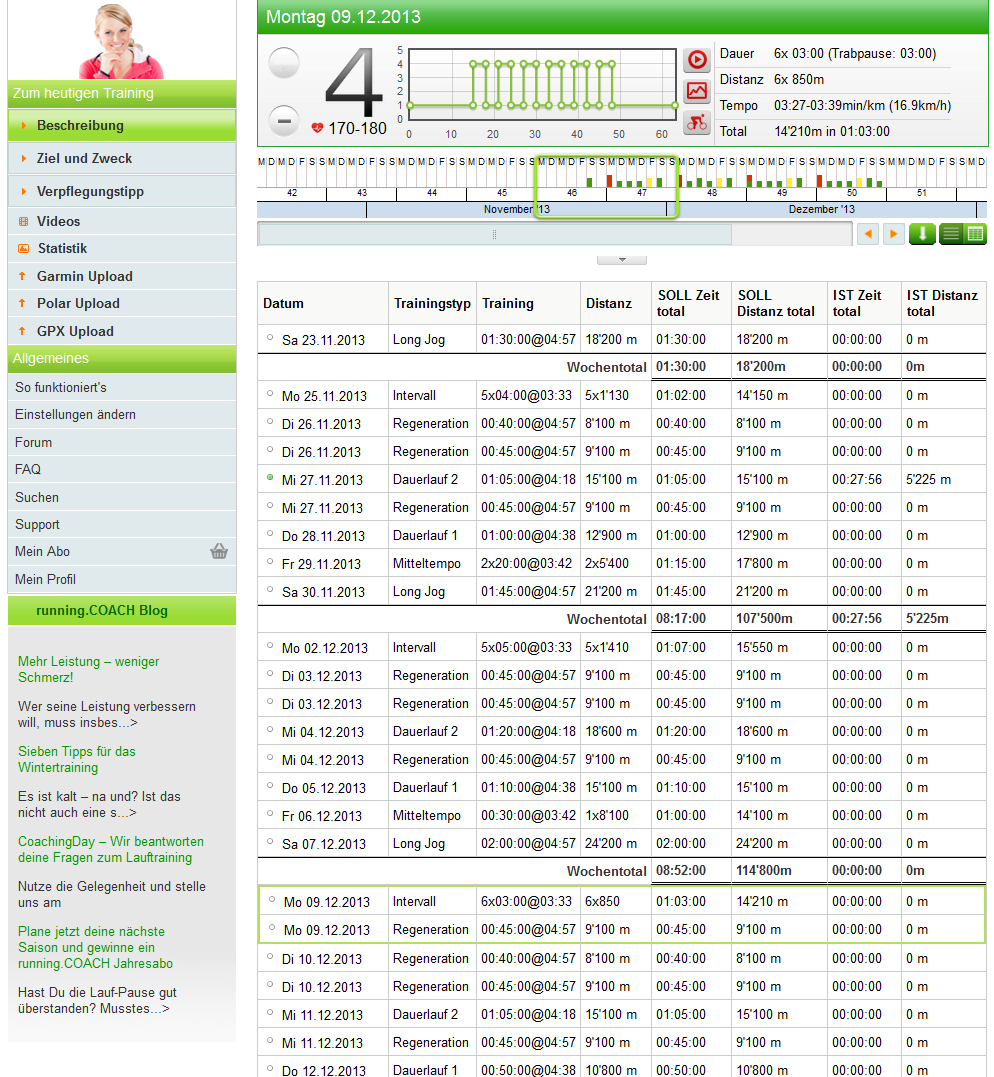Select status circle for Mi 27.11.2013 Dauerlauf 2
This screenshot has width=994, height=1077.
coord(270,479)
